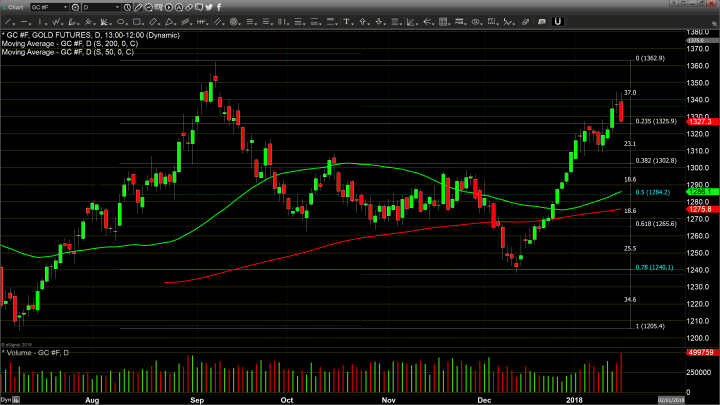720x405 pixels.
Task: Click the 0.618 (1265.6) Fibonacci label
Action: click(x=656, y=224)
